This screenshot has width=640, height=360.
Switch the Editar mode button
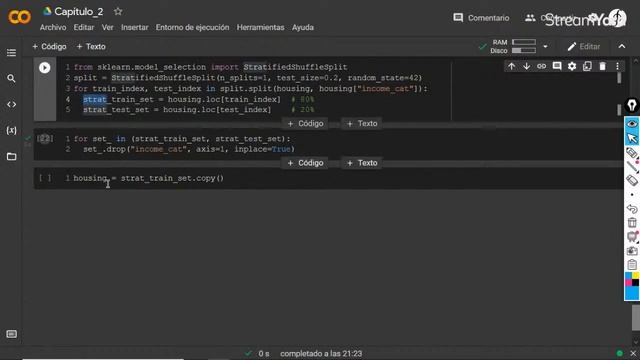(x=584, y=47)
